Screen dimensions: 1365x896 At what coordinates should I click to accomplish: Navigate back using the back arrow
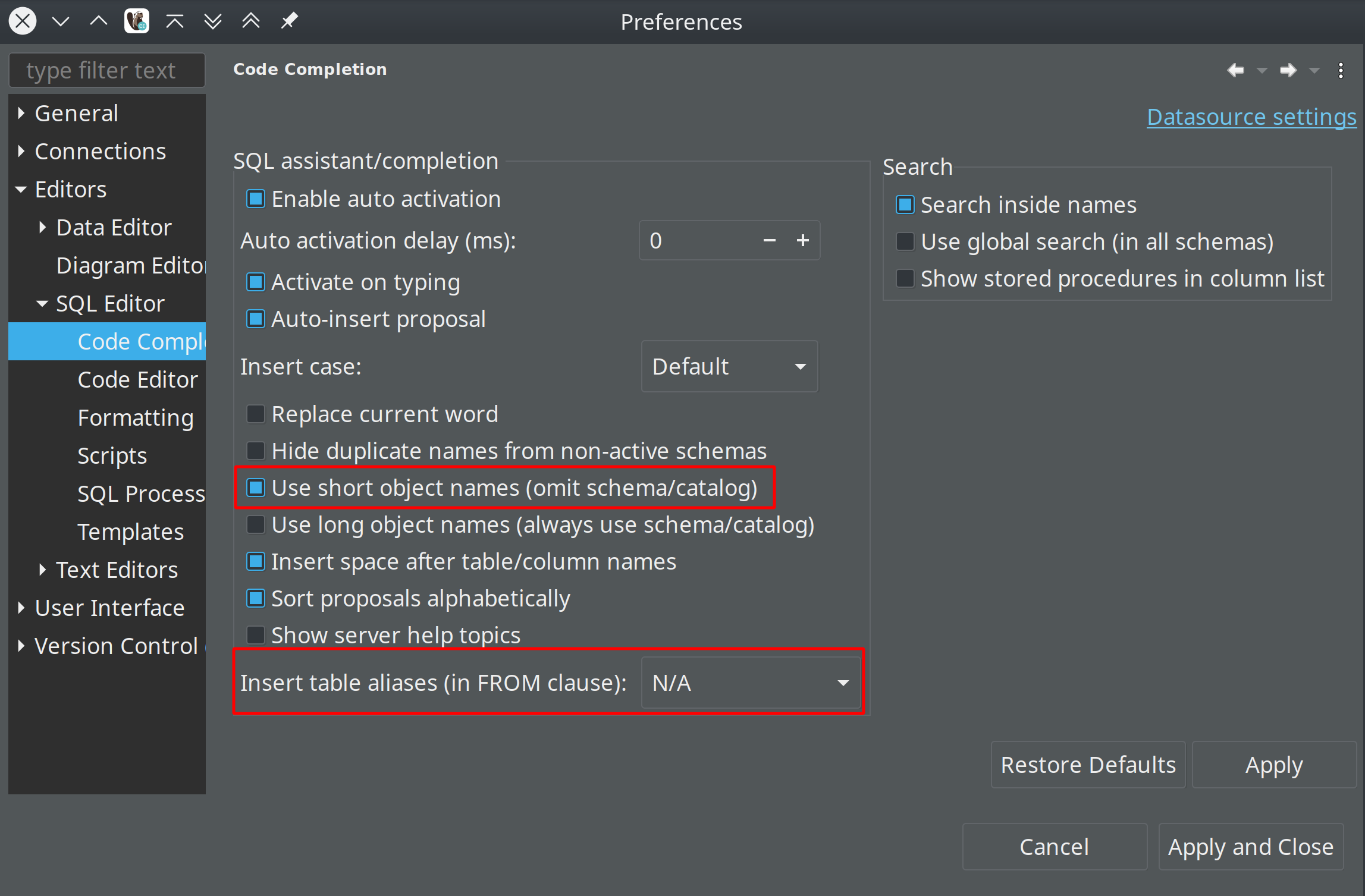tap(1236, 70)
